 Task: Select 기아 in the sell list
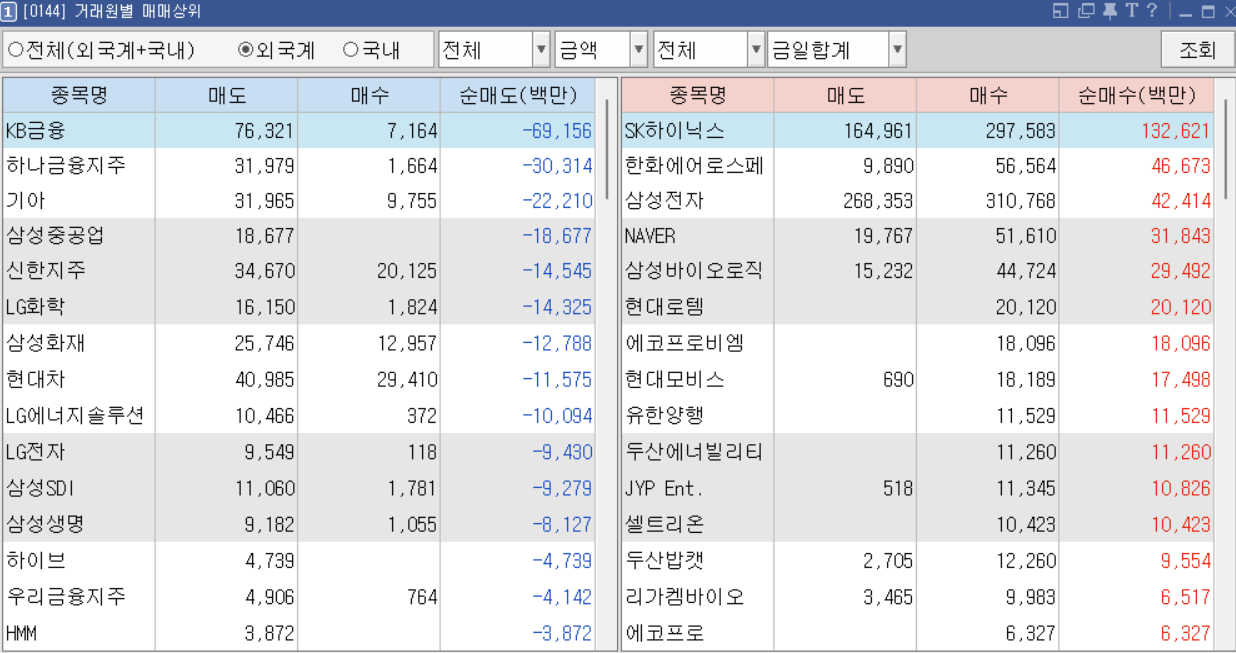click(299, 201)
